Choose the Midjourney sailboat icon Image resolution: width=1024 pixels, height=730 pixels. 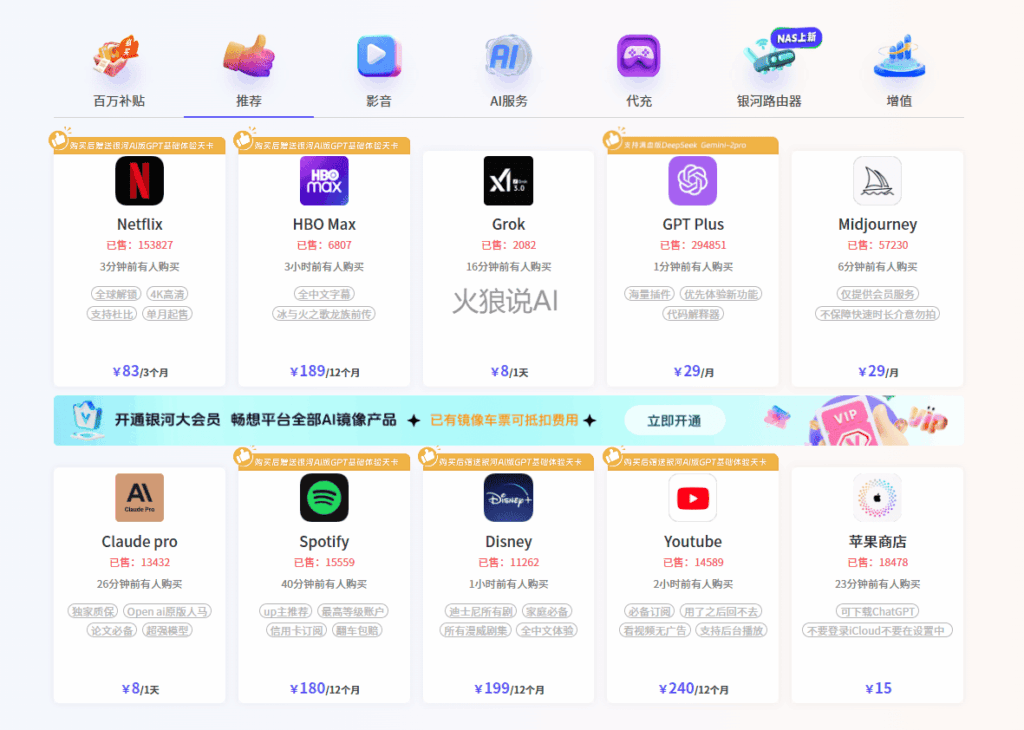[x=877, y=181]
